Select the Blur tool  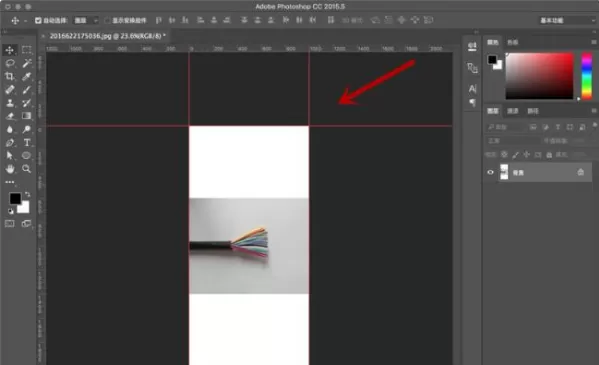[x=10, y=129]
